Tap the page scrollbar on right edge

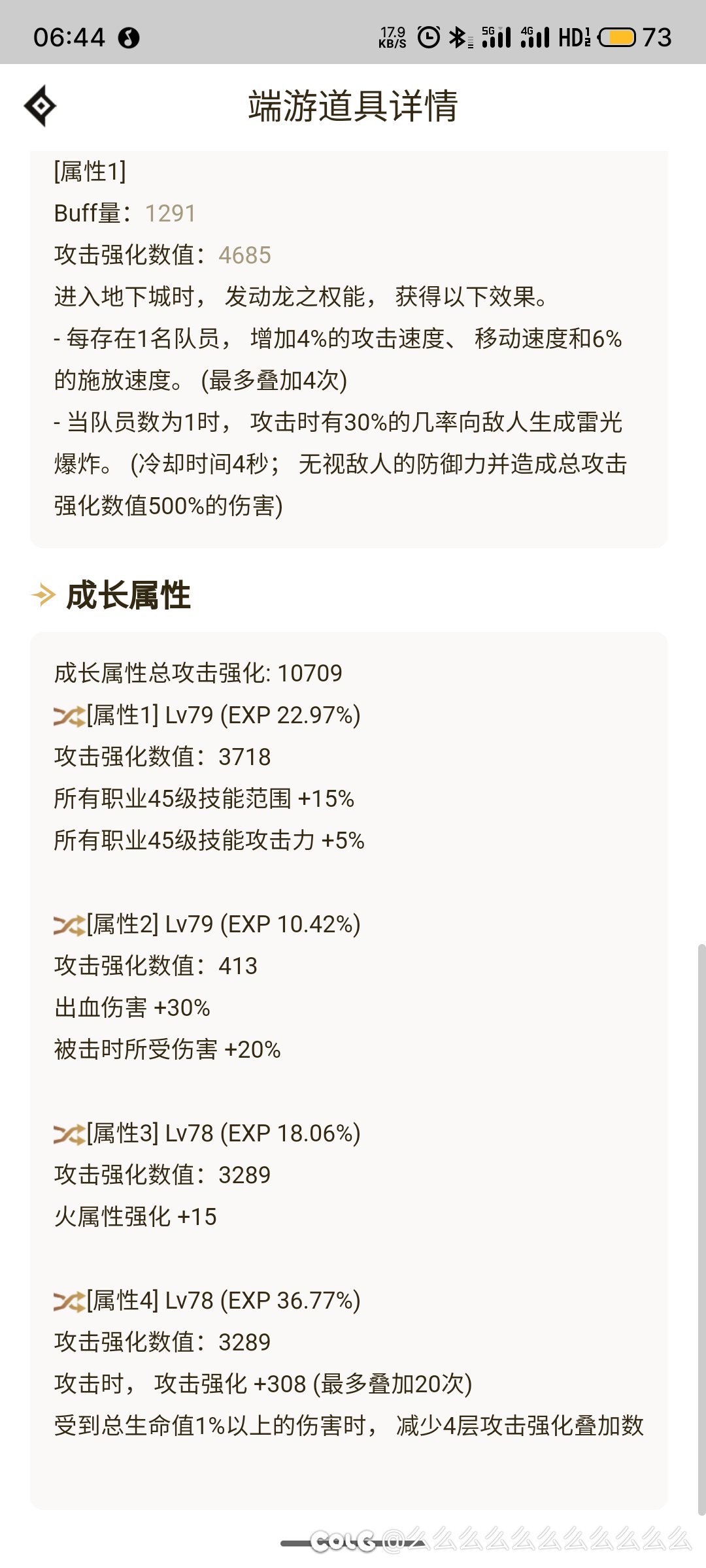pos(701,1228)
